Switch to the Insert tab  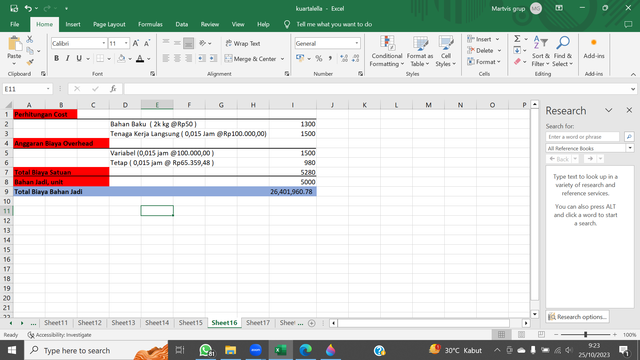(x=73, y=24)
